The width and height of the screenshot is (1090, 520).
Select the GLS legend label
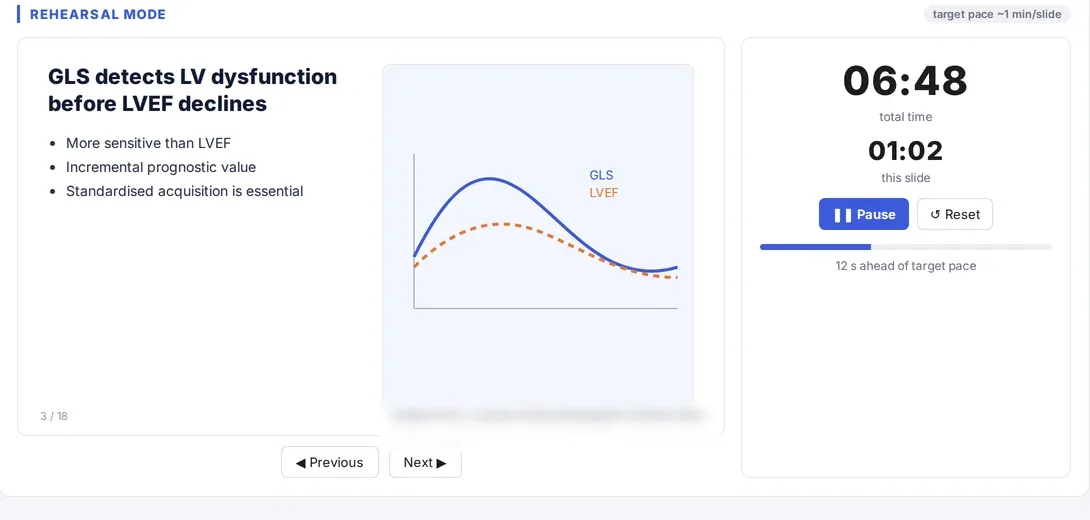coord(601,175)
